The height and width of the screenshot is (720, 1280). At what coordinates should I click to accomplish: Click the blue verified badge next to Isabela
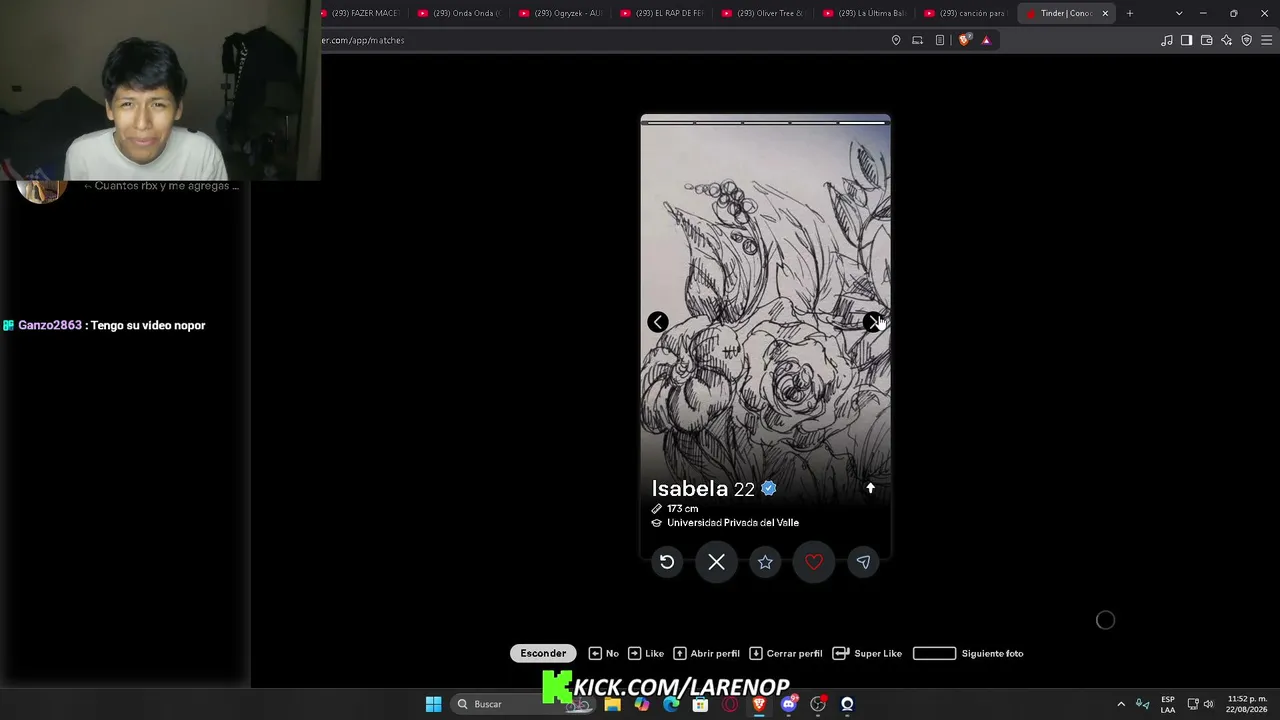[x=769, y=488]
